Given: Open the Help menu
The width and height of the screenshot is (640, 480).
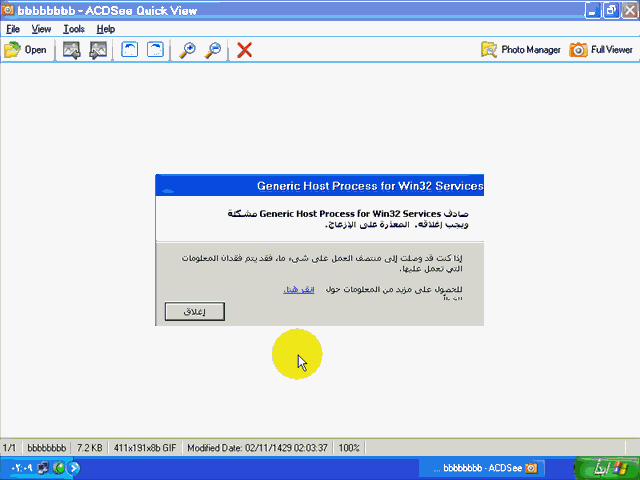Looking at the screenshot, I should [x=106, y=29].
